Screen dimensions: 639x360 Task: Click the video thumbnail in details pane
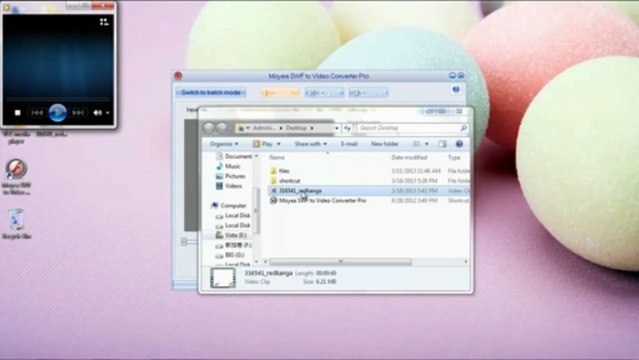(x=223, y=278)
